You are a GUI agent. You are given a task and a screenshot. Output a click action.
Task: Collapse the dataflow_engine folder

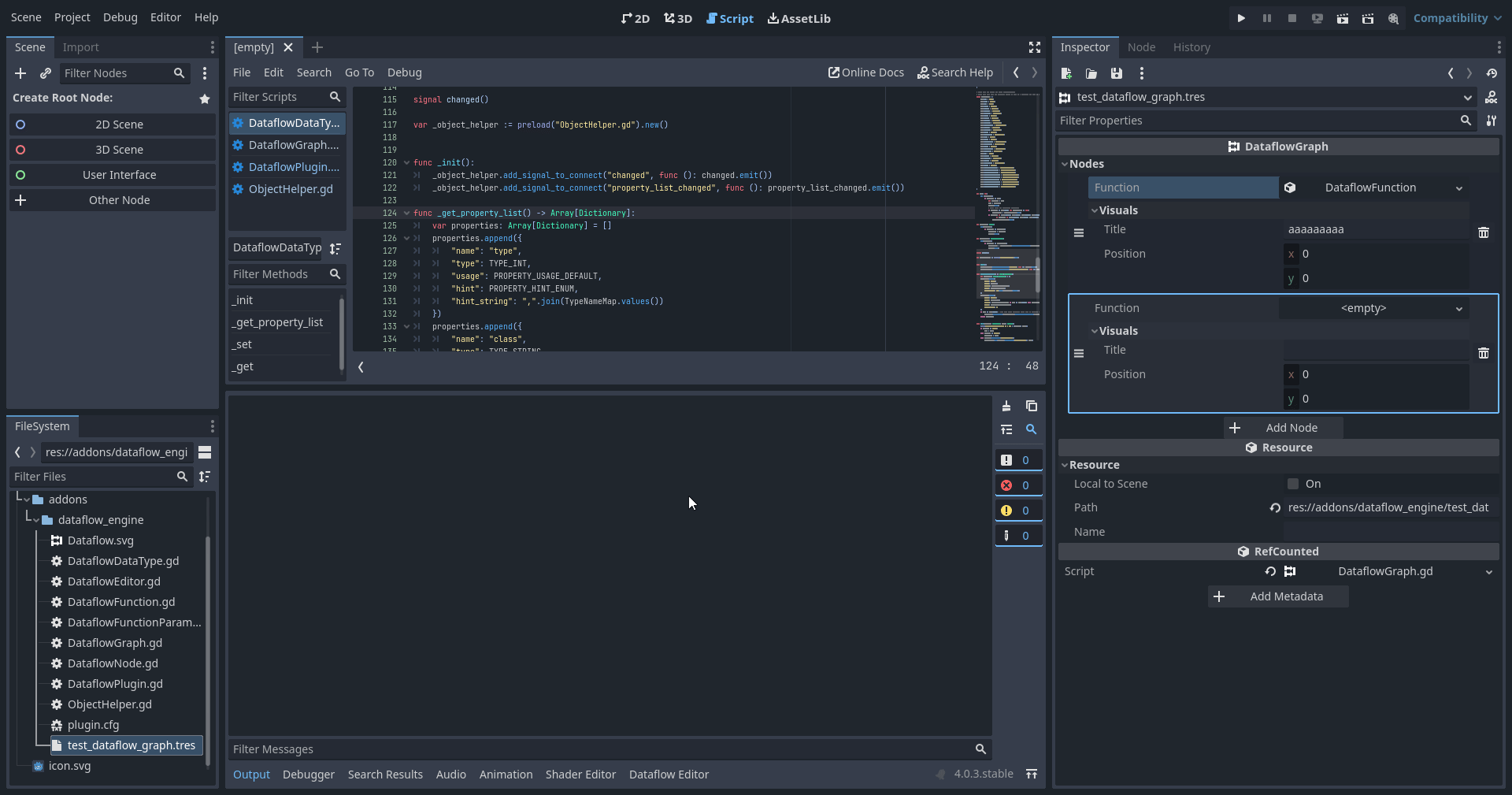tap(35, 520)
